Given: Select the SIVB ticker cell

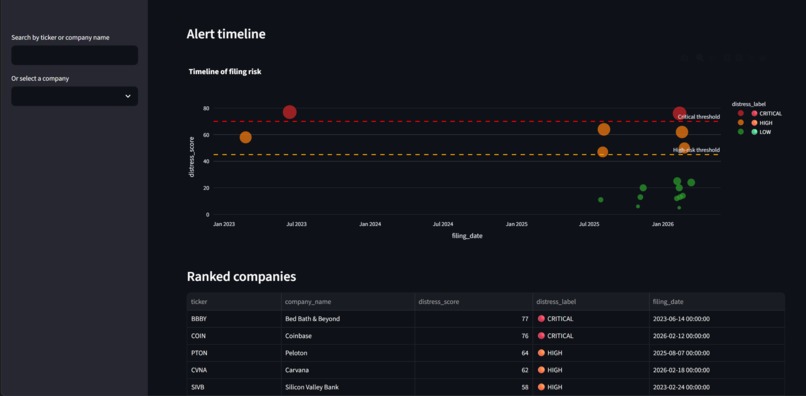Looking at the screenshot, I should pos(234,387).
